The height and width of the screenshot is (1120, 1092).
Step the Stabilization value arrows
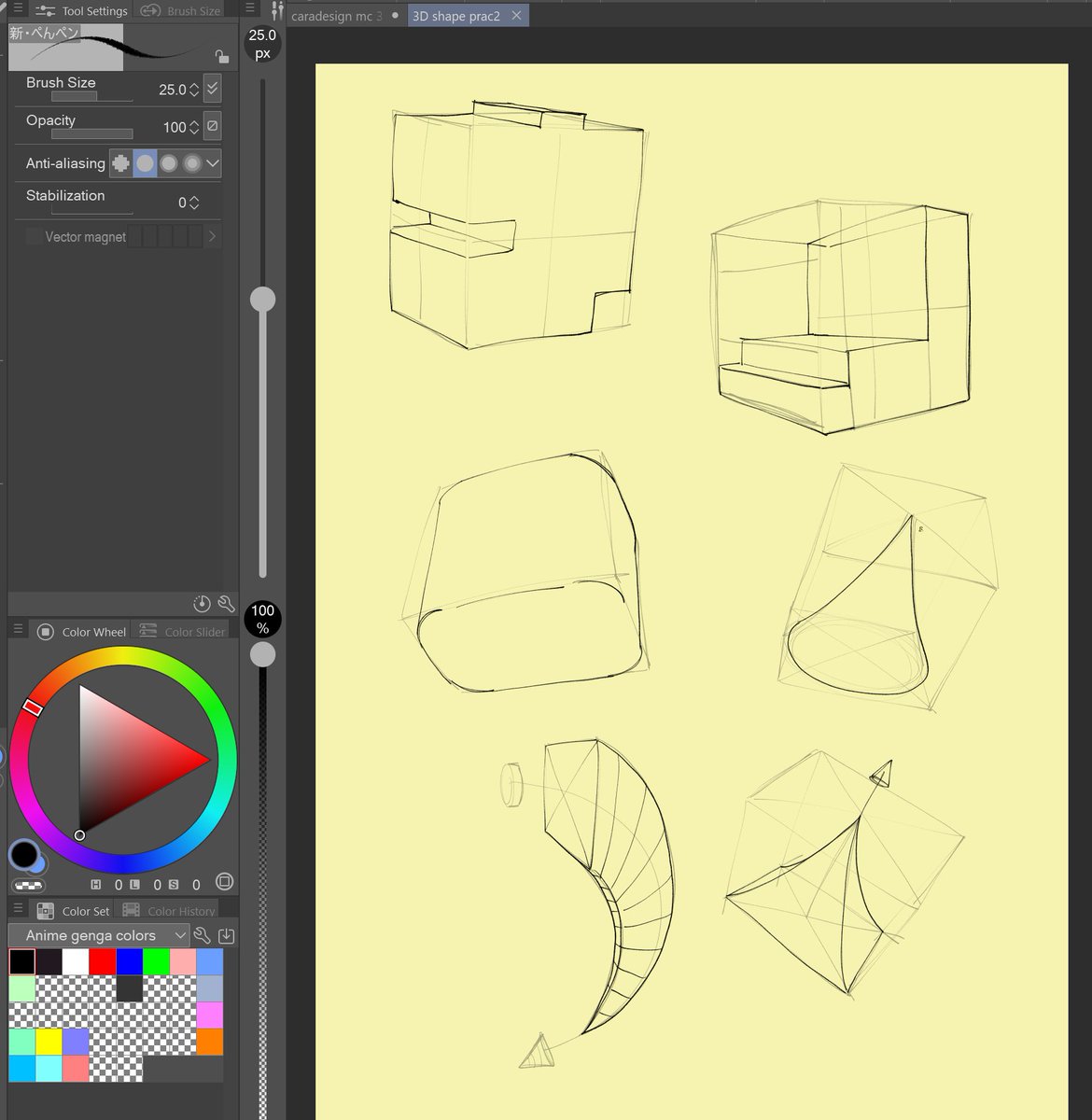[194, 203]
